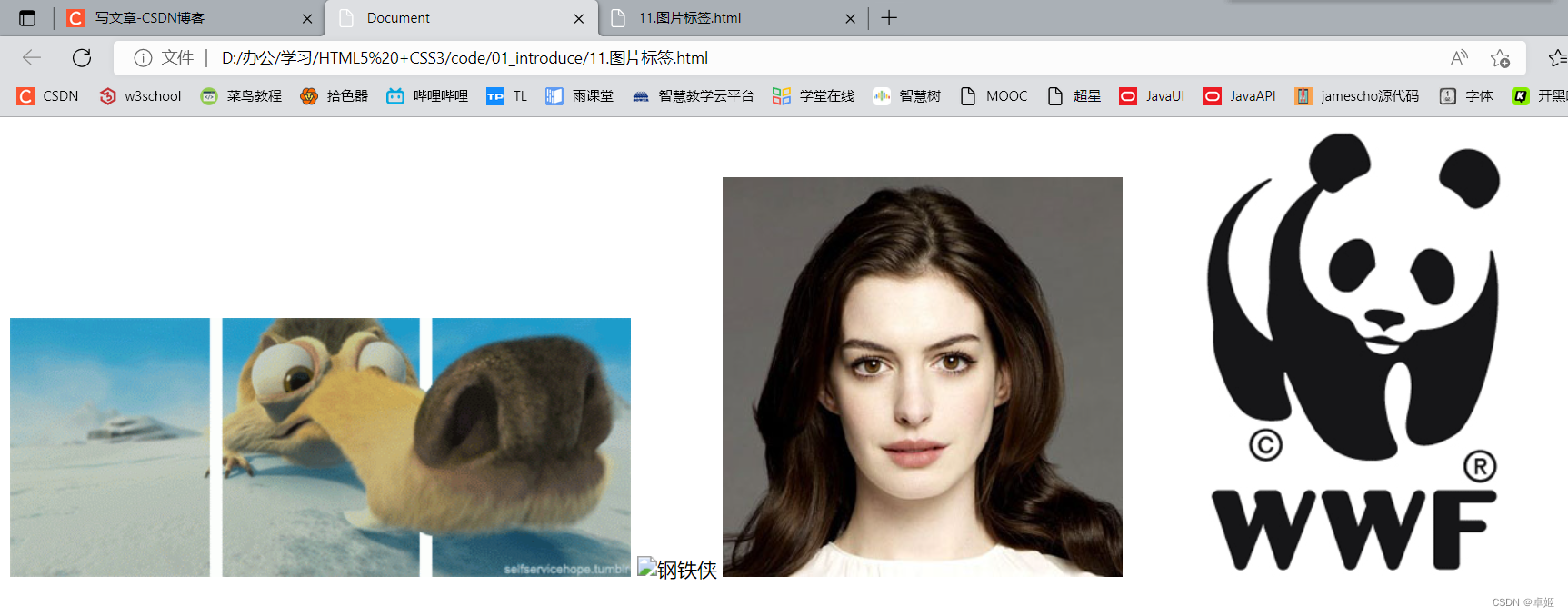The image size is (1568, 616).
Task: Switch to the 11.图片标签.html tab
Action: [733, 18]
